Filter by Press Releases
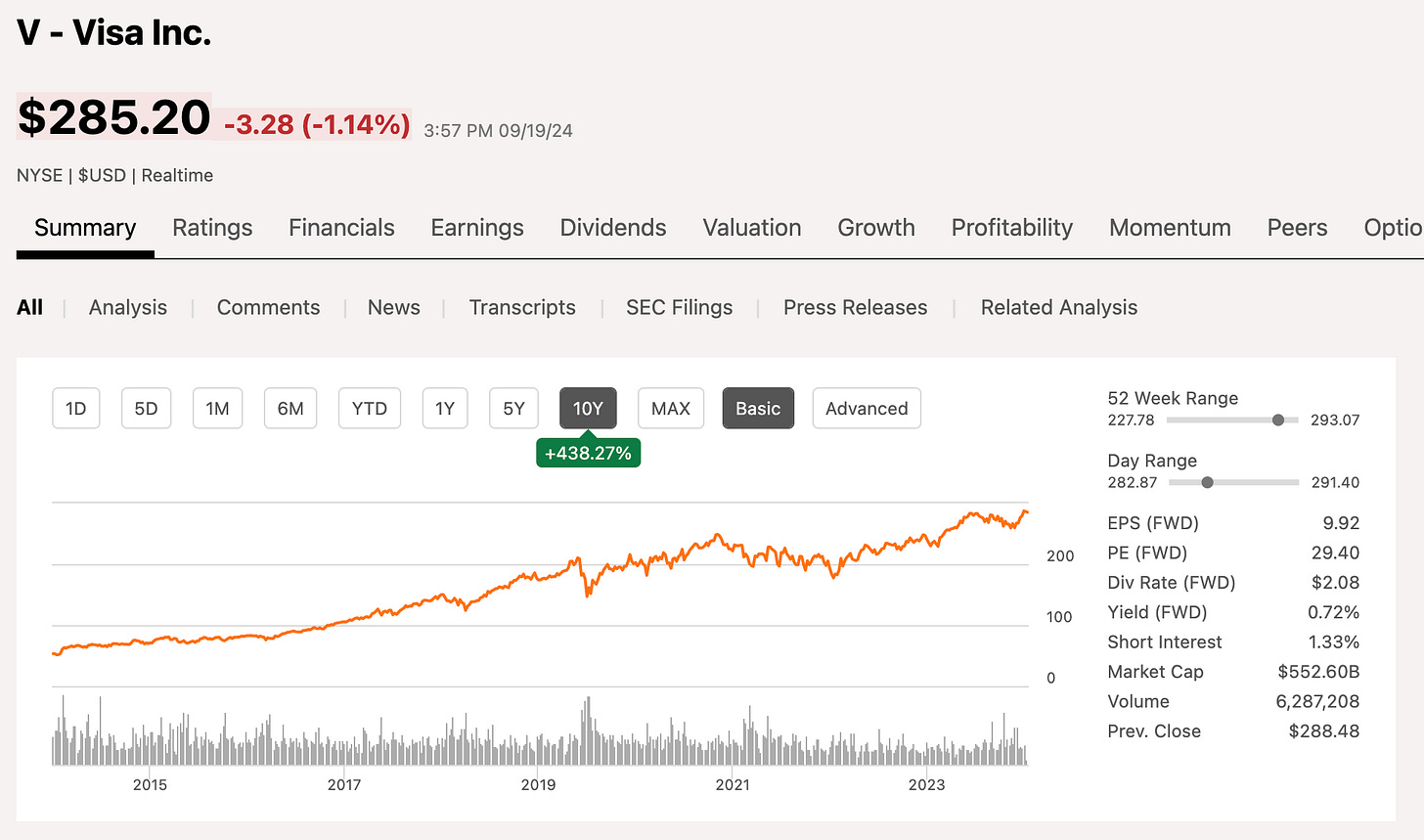The height and width of the screenshot is (840, 1424). [x=855, y=307]
